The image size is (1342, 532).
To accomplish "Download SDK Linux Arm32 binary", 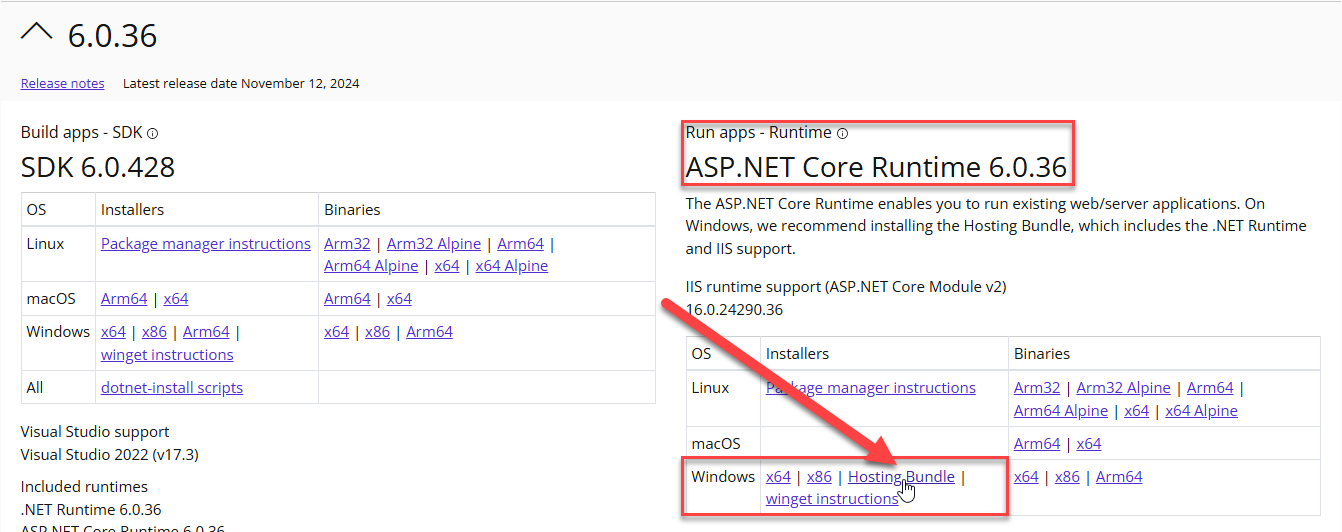I will coord(347,244).
